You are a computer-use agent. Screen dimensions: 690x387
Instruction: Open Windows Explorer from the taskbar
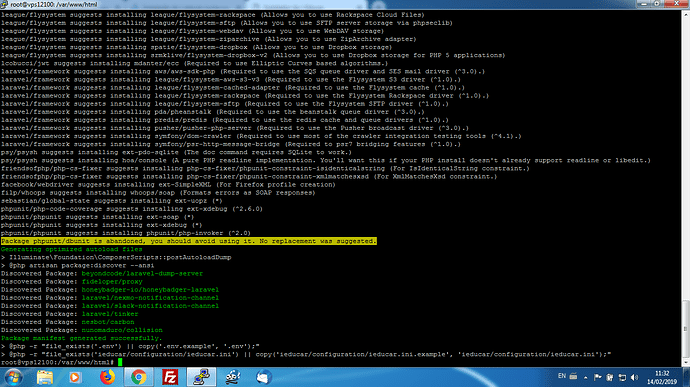point(44,377)
